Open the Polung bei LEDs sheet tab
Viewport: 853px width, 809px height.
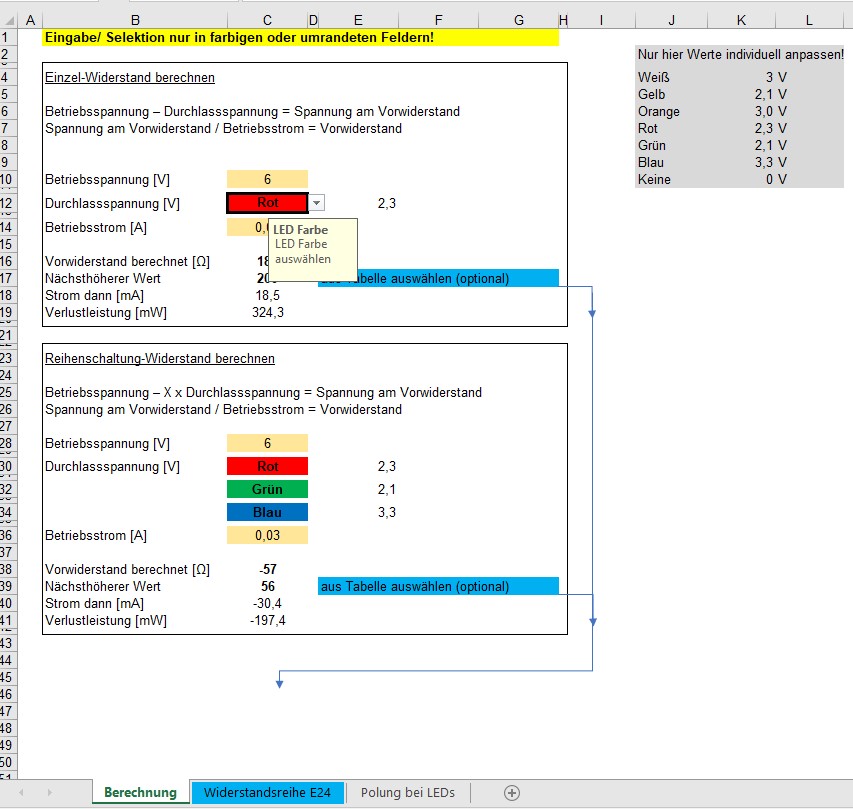click(x=407, y=793)
